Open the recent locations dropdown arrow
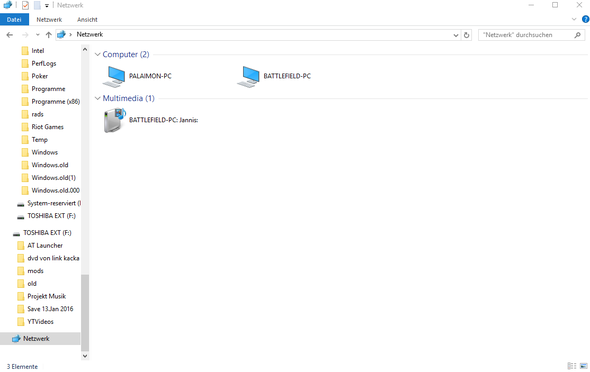Viewport: 590px width, 372px height. tap(38, 35)
